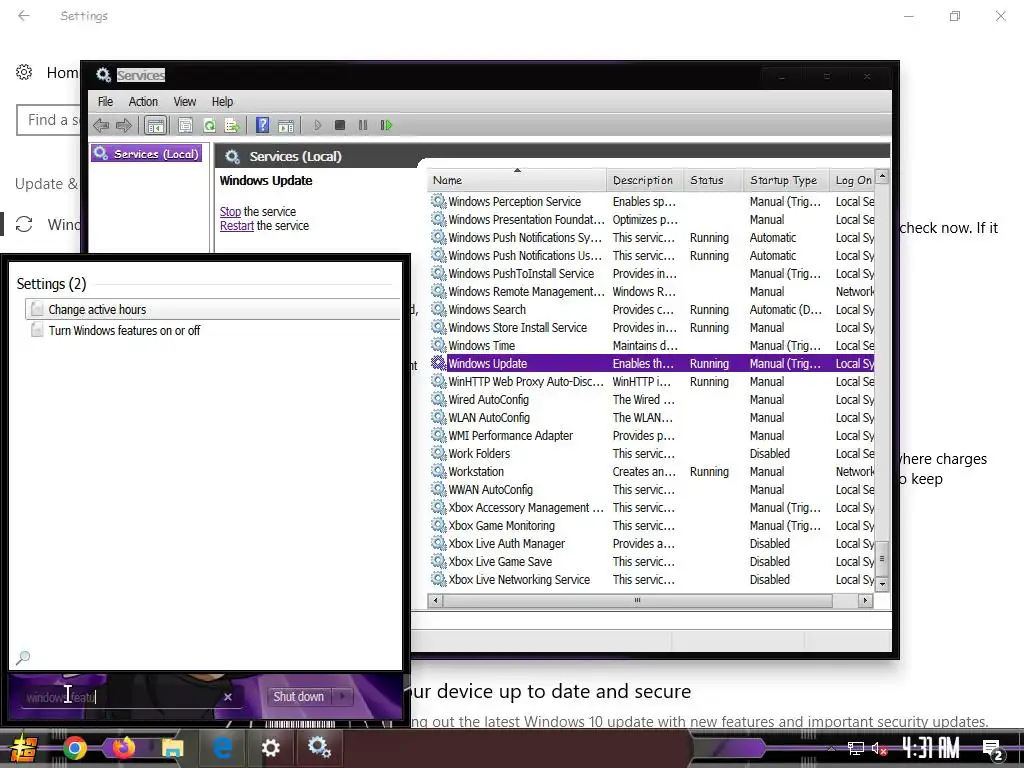Viewport: 1024px width, 768px height.
Task: Click horizontal scrollbar right arrow in services list
Action: tap(865, 600)
